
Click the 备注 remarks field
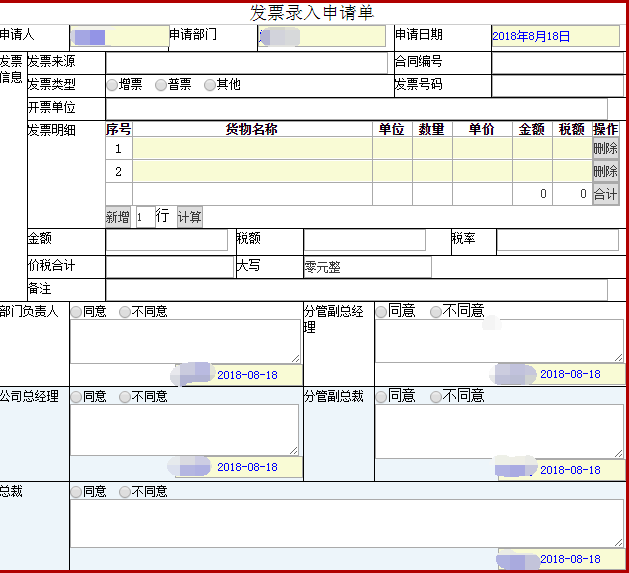pos(356,289)
